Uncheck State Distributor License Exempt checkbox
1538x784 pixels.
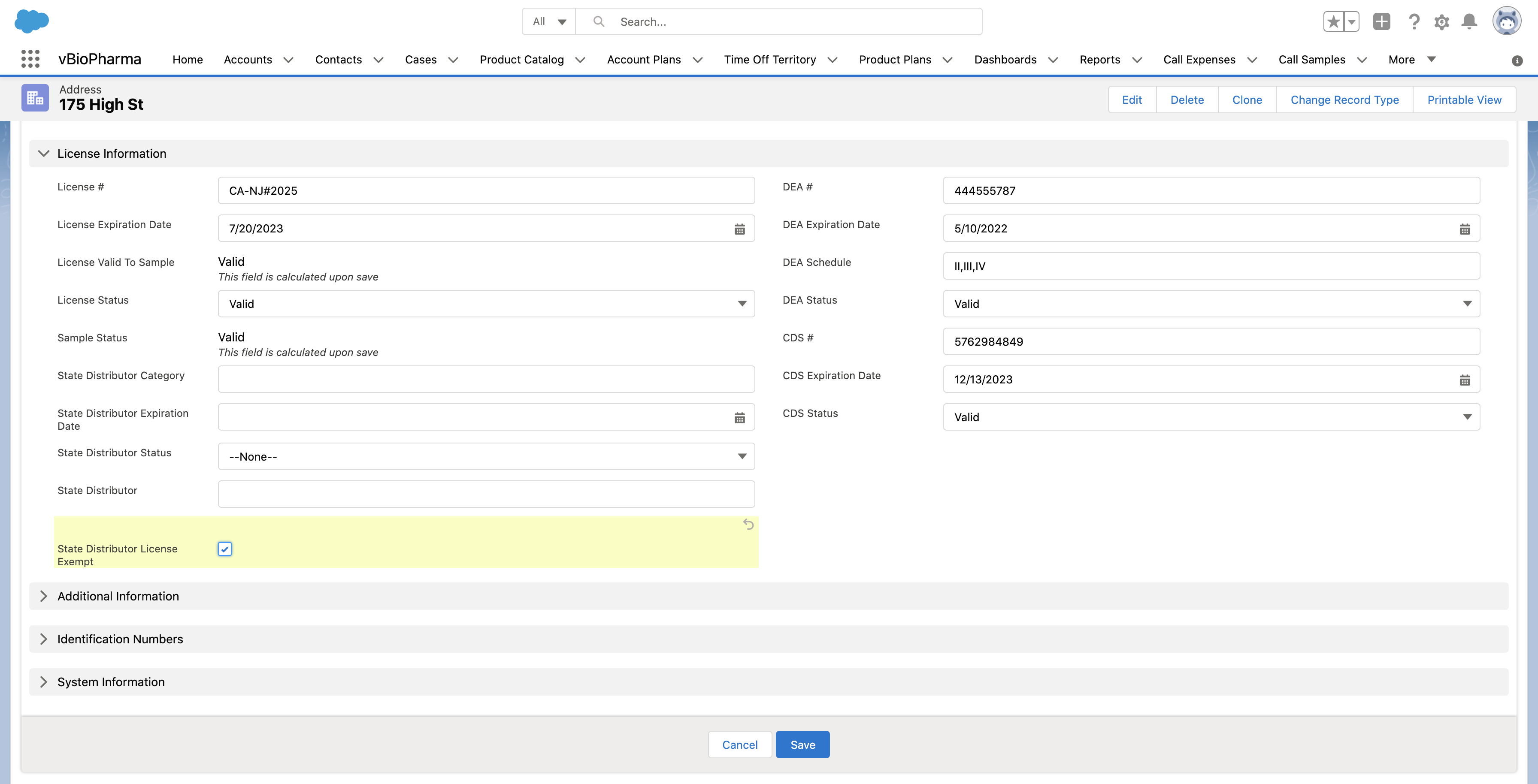[x=224, y=549]
